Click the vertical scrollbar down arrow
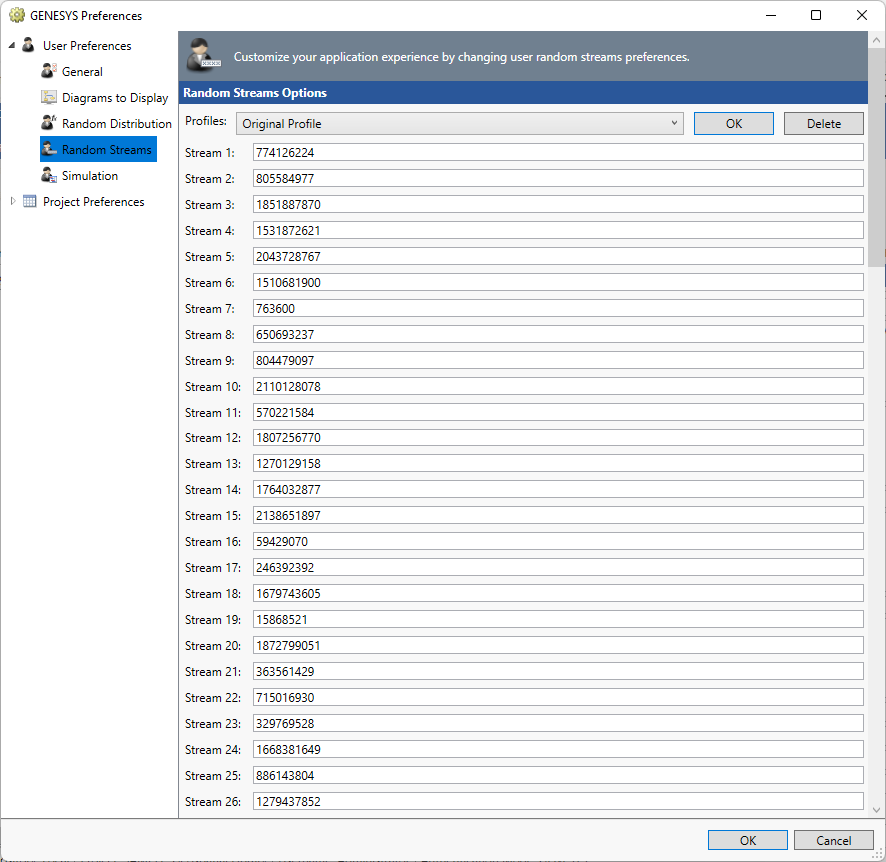886x862 pixels. (x=876, y=809)
